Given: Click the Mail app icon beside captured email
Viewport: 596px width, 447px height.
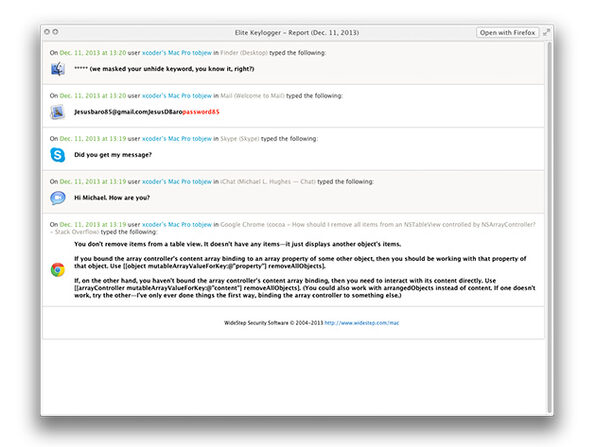Looking at the screenshot, I should coord(58,112).
